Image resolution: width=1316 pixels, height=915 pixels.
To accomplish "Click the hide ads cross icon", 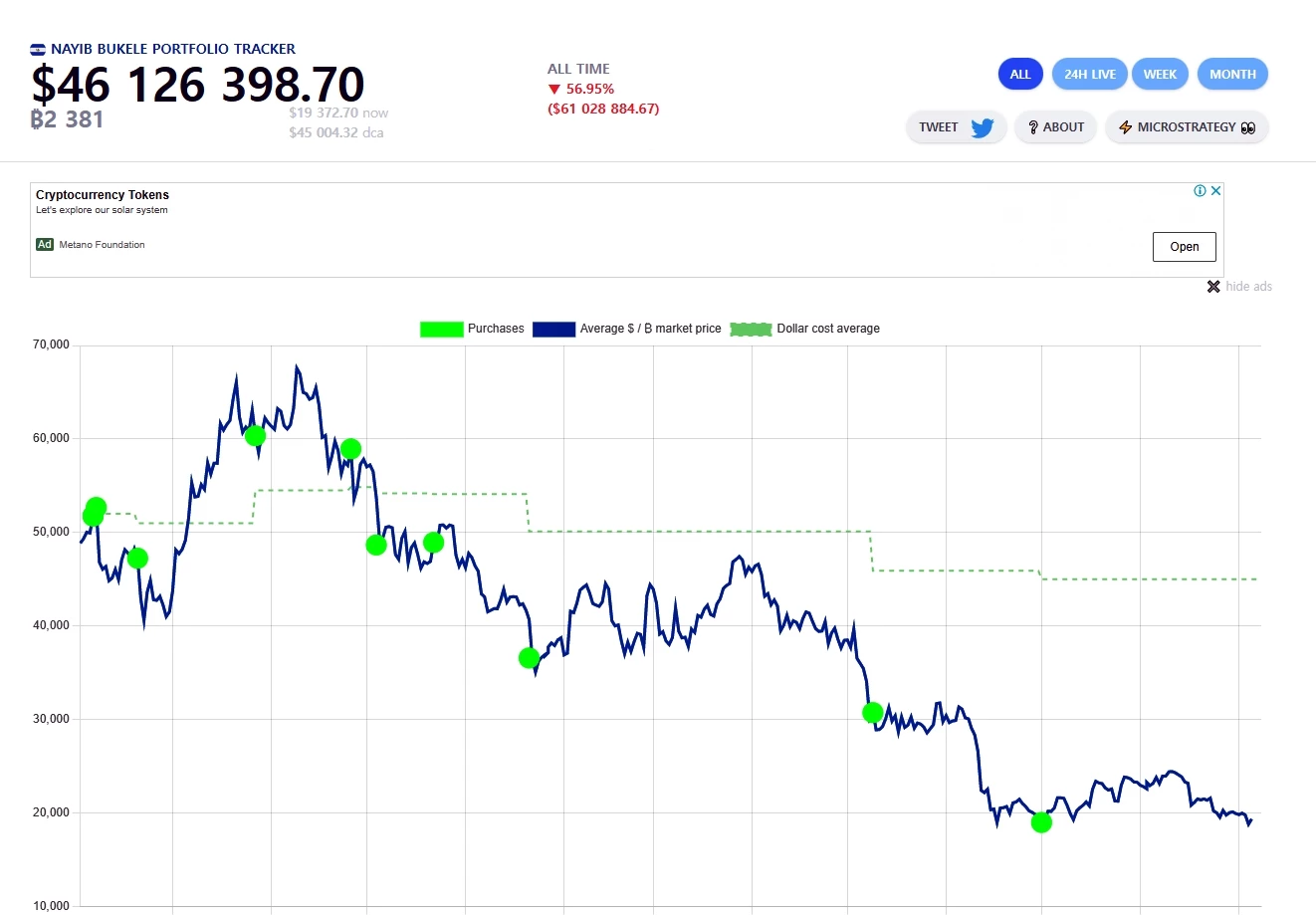I will coord(1213,287).
